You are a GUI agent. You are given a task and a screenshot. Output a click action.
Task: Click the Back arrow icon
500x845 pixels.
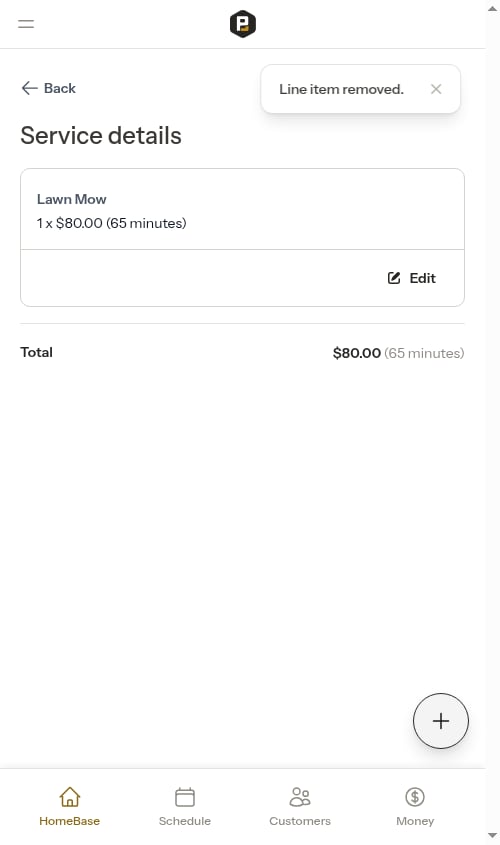[29, 88]
